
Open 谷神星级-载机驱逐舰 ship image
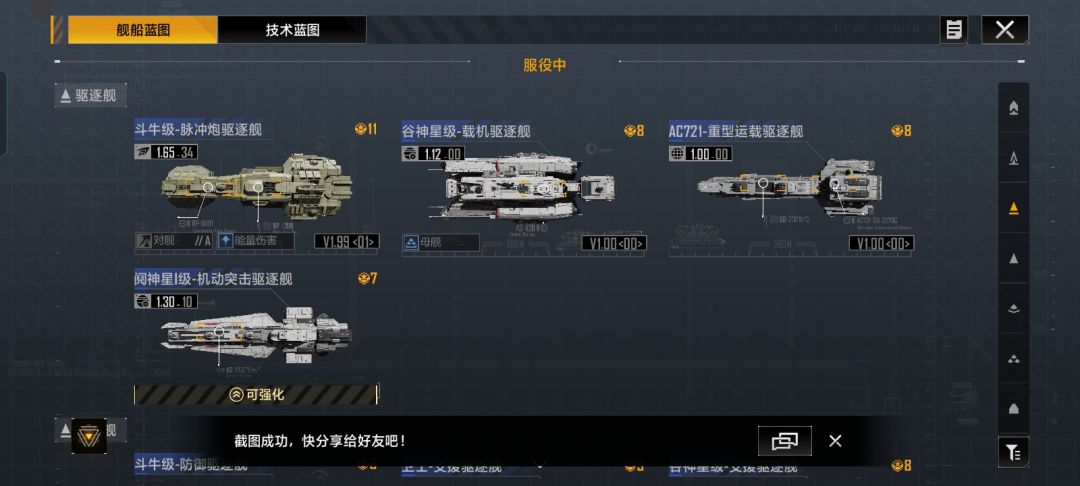(528, 186)
